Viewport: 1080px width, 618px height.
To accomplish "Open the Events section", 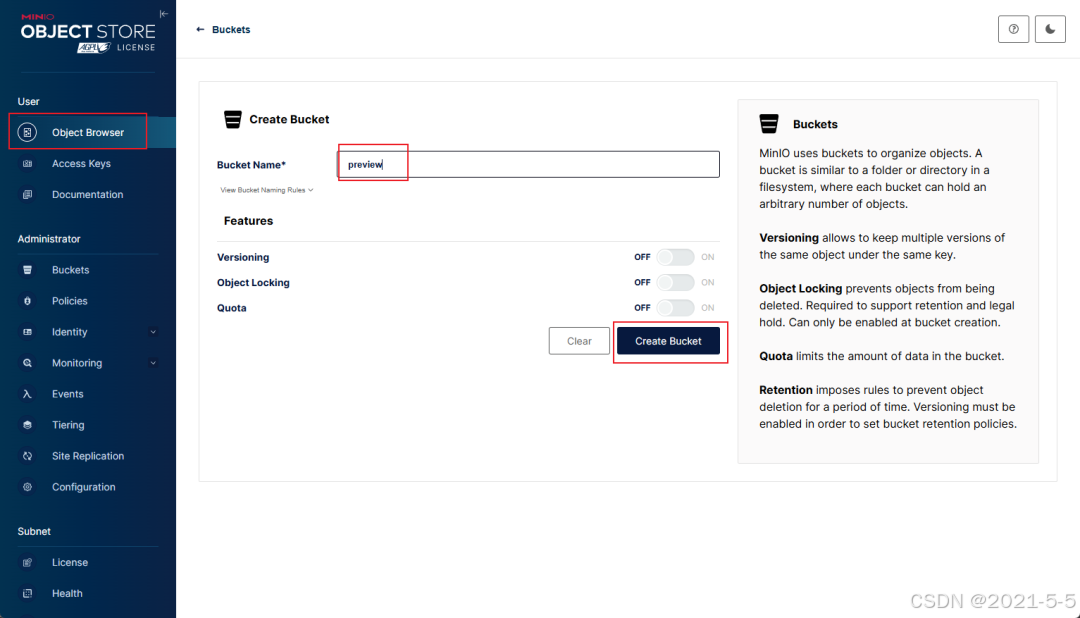I will pyautogui.click(x=69, y=394).
